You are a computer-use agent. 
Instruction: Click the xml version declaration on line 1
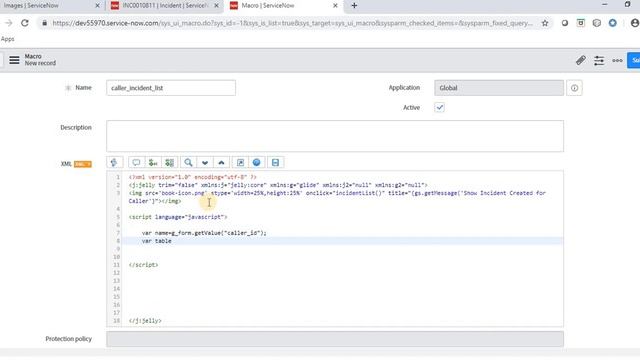coord(193,177)
